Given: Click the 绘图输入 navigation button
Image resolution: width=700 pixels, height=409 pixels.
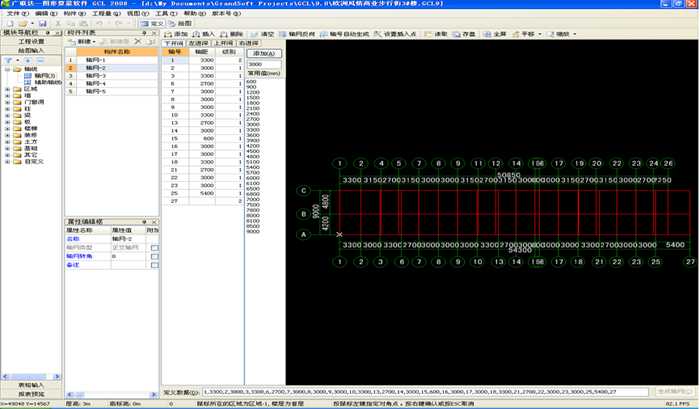Looking at the screenshot, I should click(31, 50).
